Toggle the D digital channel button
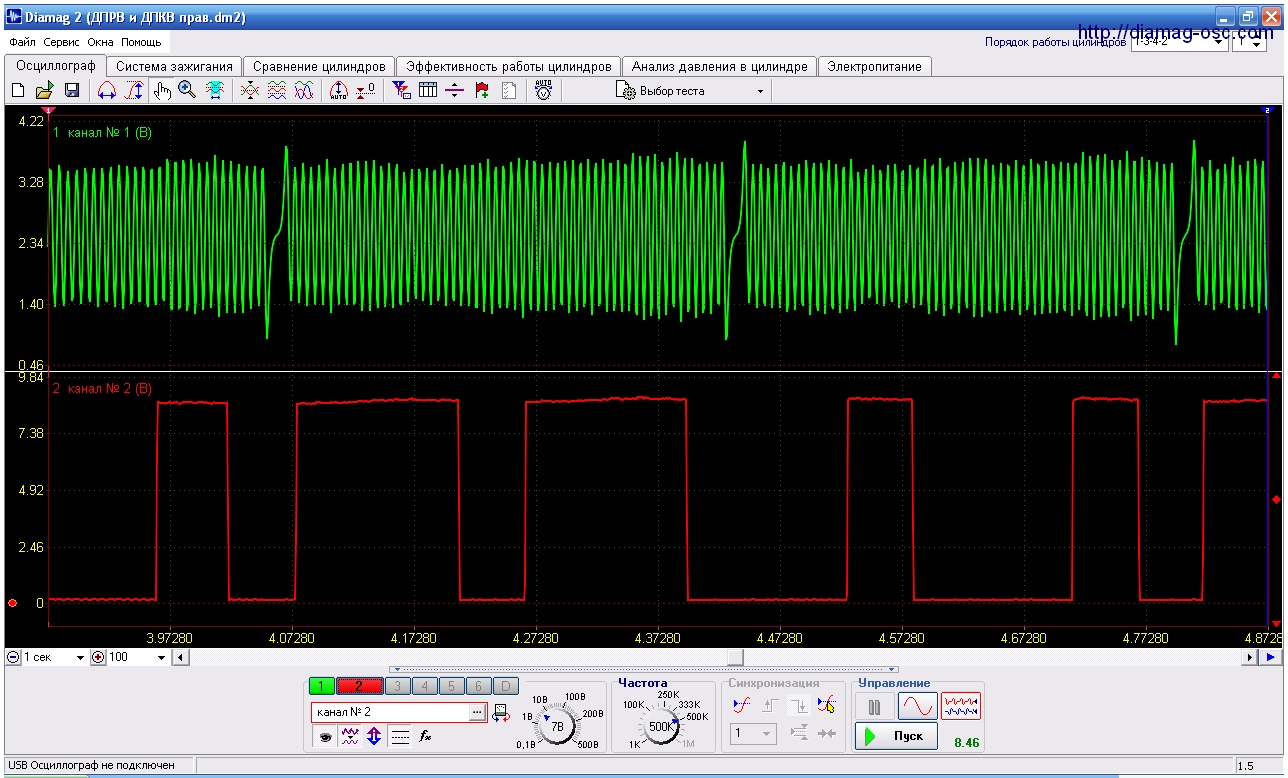This screenshot has width=1288, height=778. [506, 686]
